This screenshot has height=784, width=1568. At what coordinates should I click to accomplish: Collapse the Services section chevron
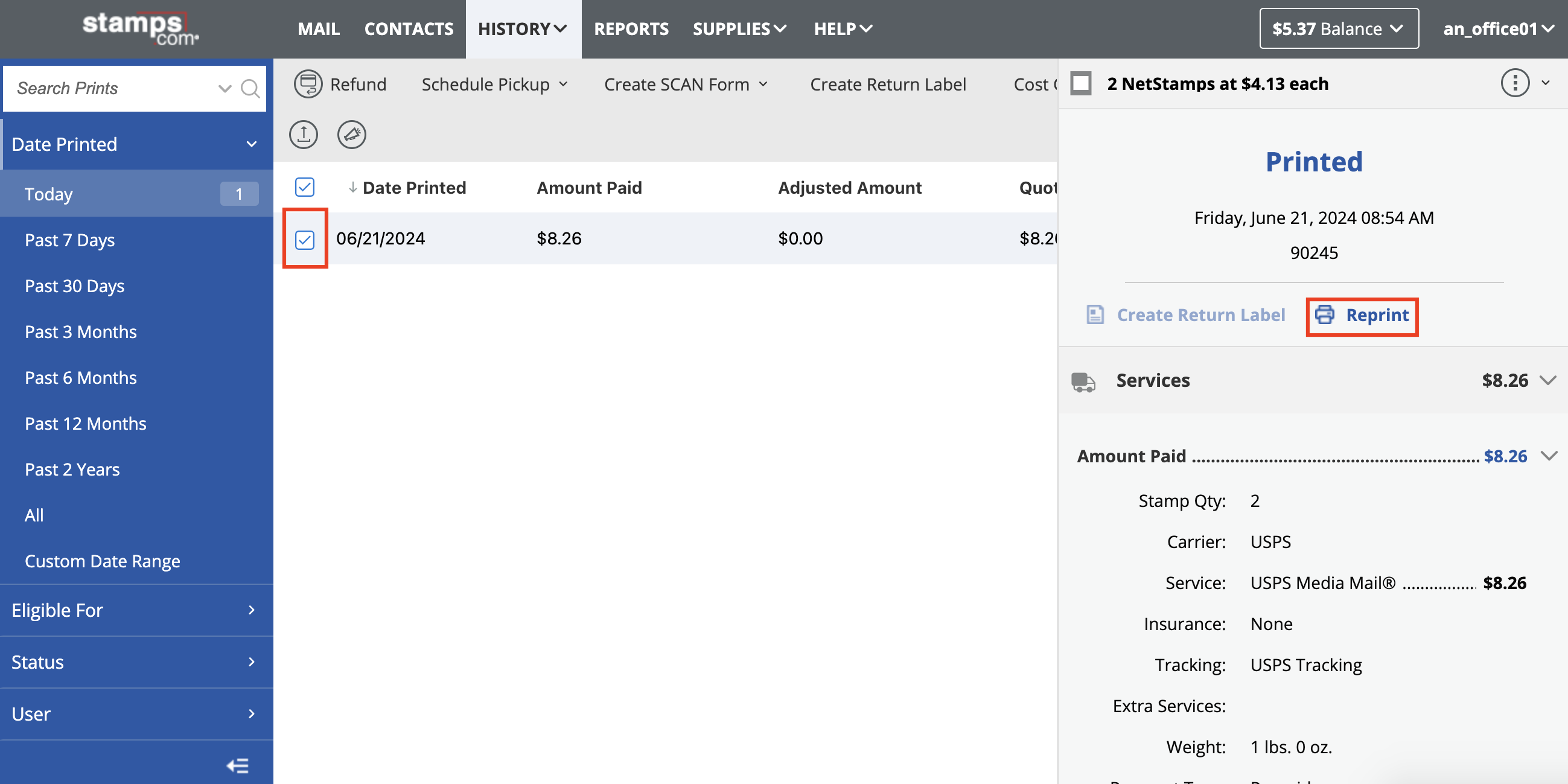pyautogui.click(x=1547, y=380)
